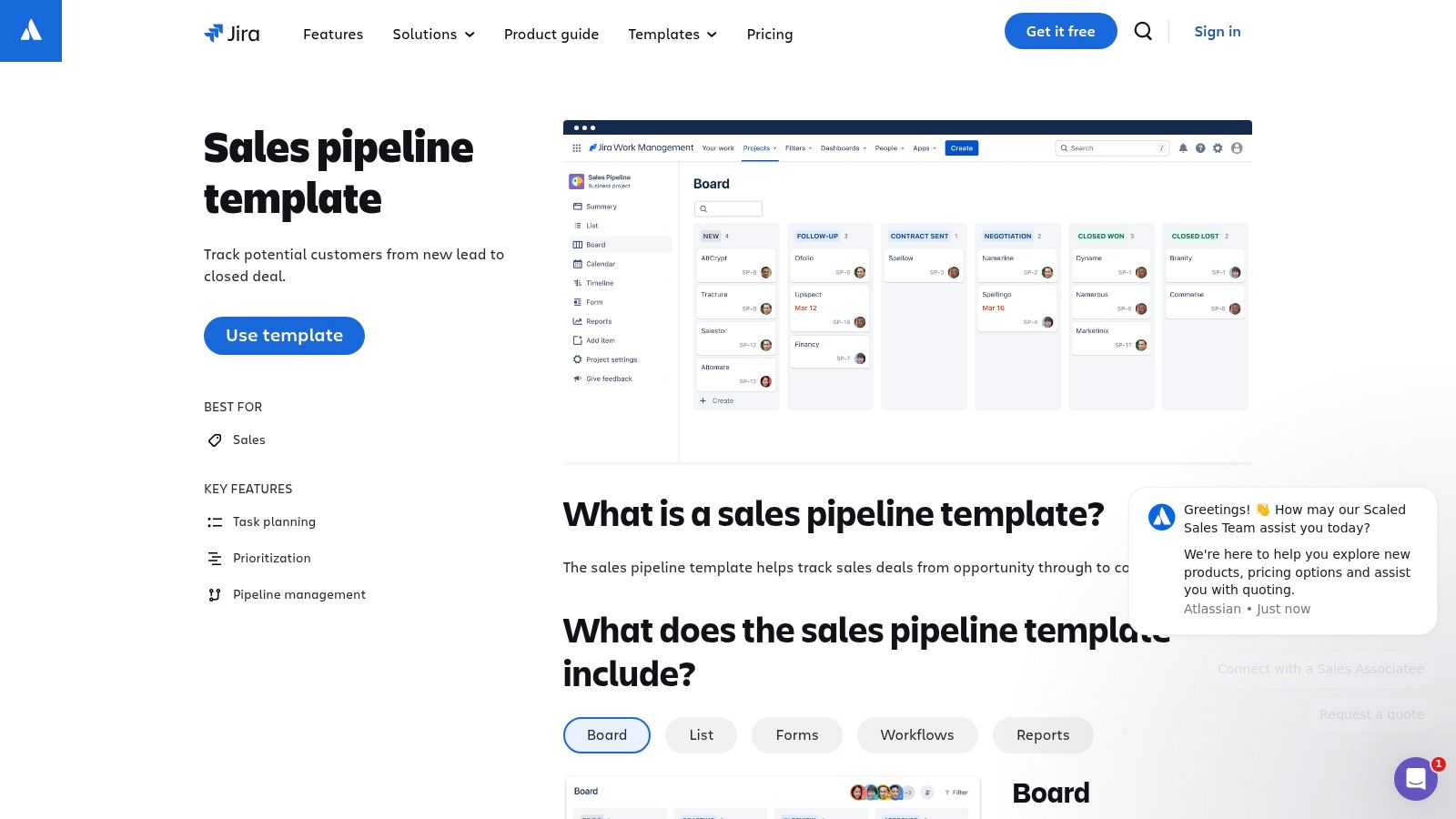Click the Atlassian logo in the blue square
The height and width of the screenshot is (819, 1456).
31,31
